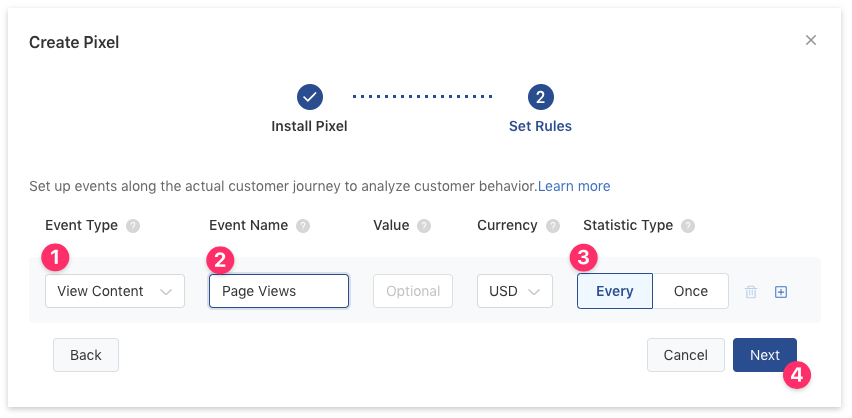
Task: Click the Value help icon
Action: (x=424, y=226)
